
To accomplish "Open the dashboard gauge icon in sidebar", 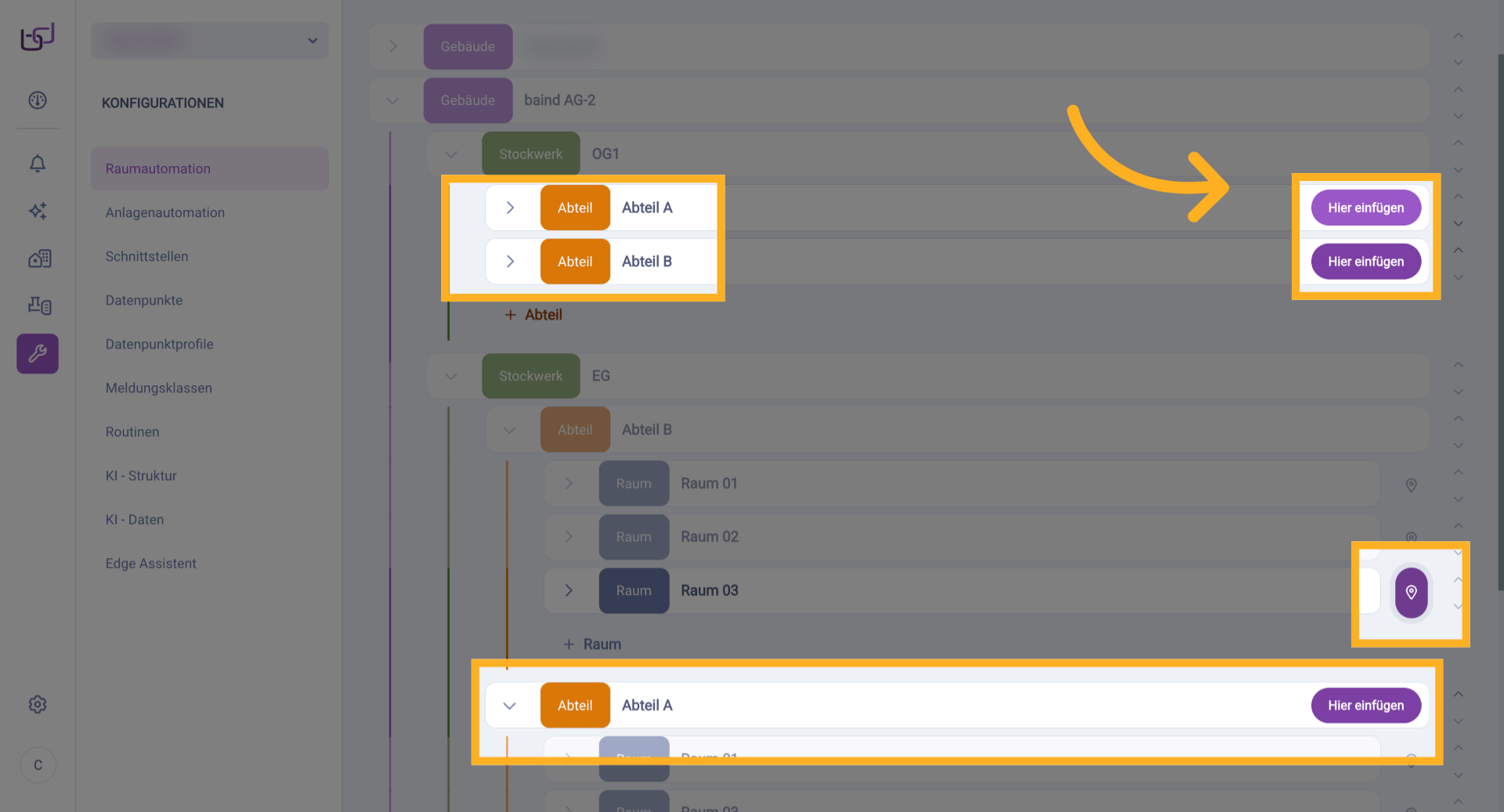I will (x=38, y=100).
